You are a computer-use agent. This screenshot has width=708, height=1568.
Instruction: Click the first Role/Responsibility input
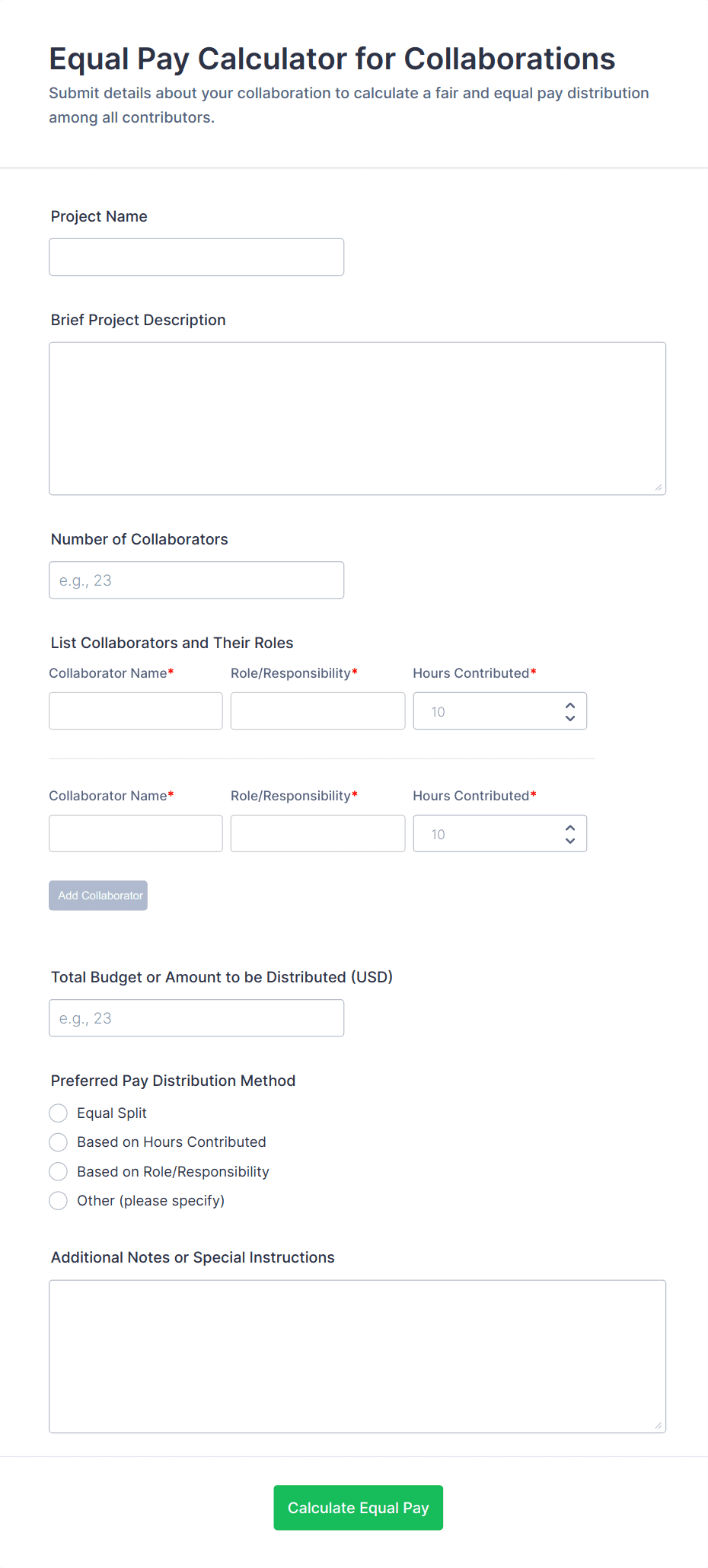(317, 711)
